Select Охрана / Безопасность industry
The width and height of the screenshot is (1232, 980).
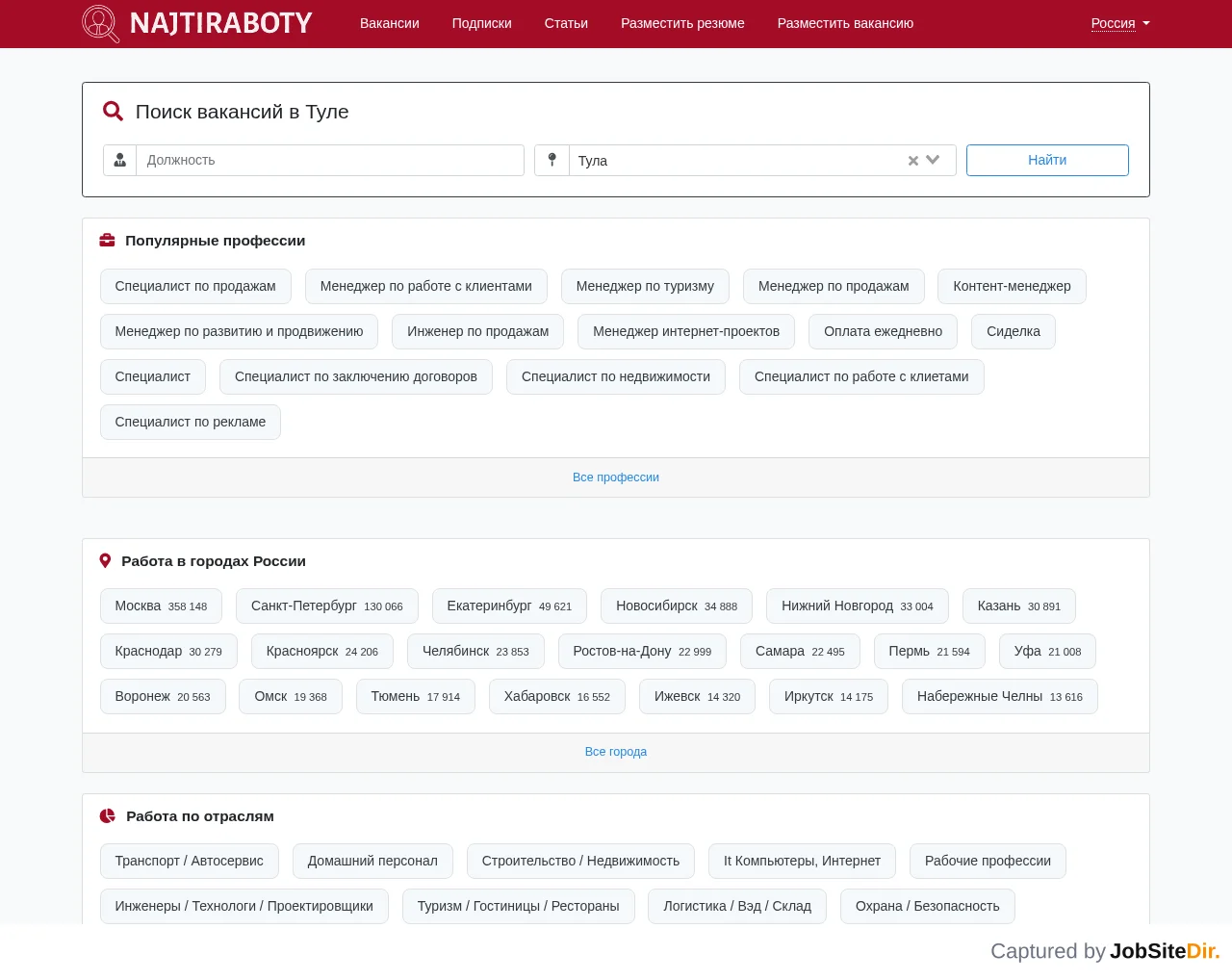[x=928, y=906]
